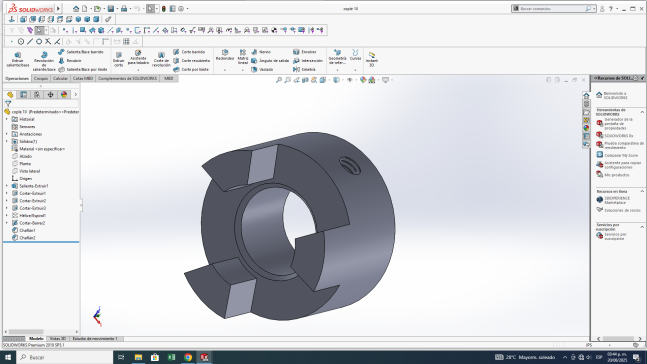Expand the Sólidos(1) tree node
This screenshot has height=364, width=647.
pos(7,142)
